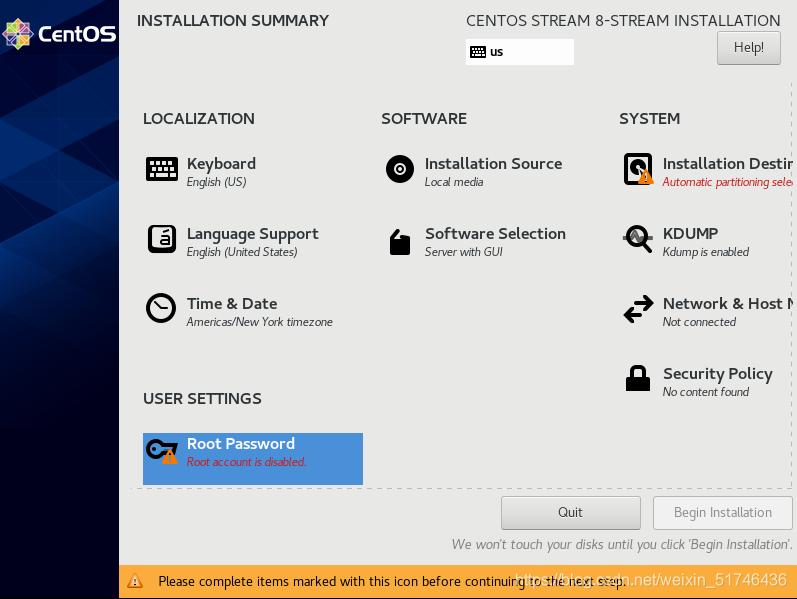Open Installation Source settings
This screenshot has width=797, height=599.
493,164
